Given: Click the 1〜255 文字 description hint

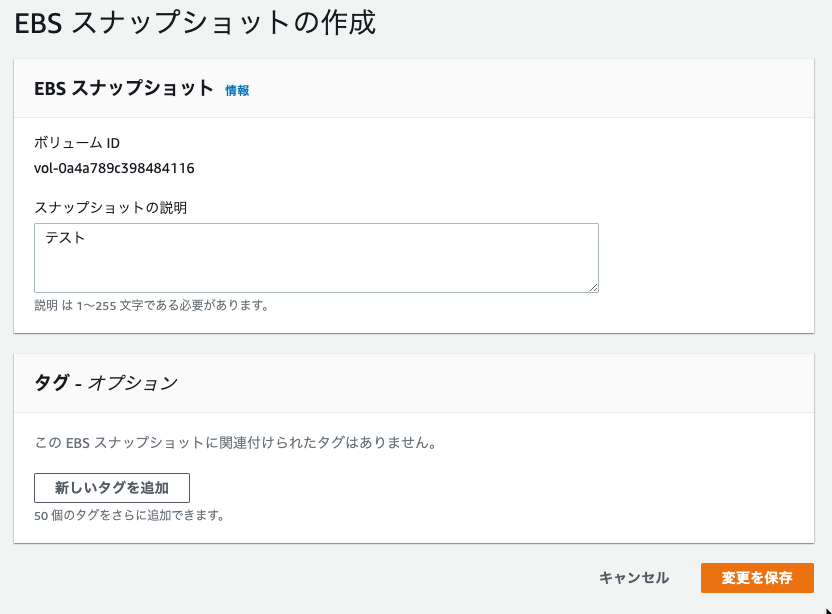Looking at the screenshot, I should pos(152,305).
